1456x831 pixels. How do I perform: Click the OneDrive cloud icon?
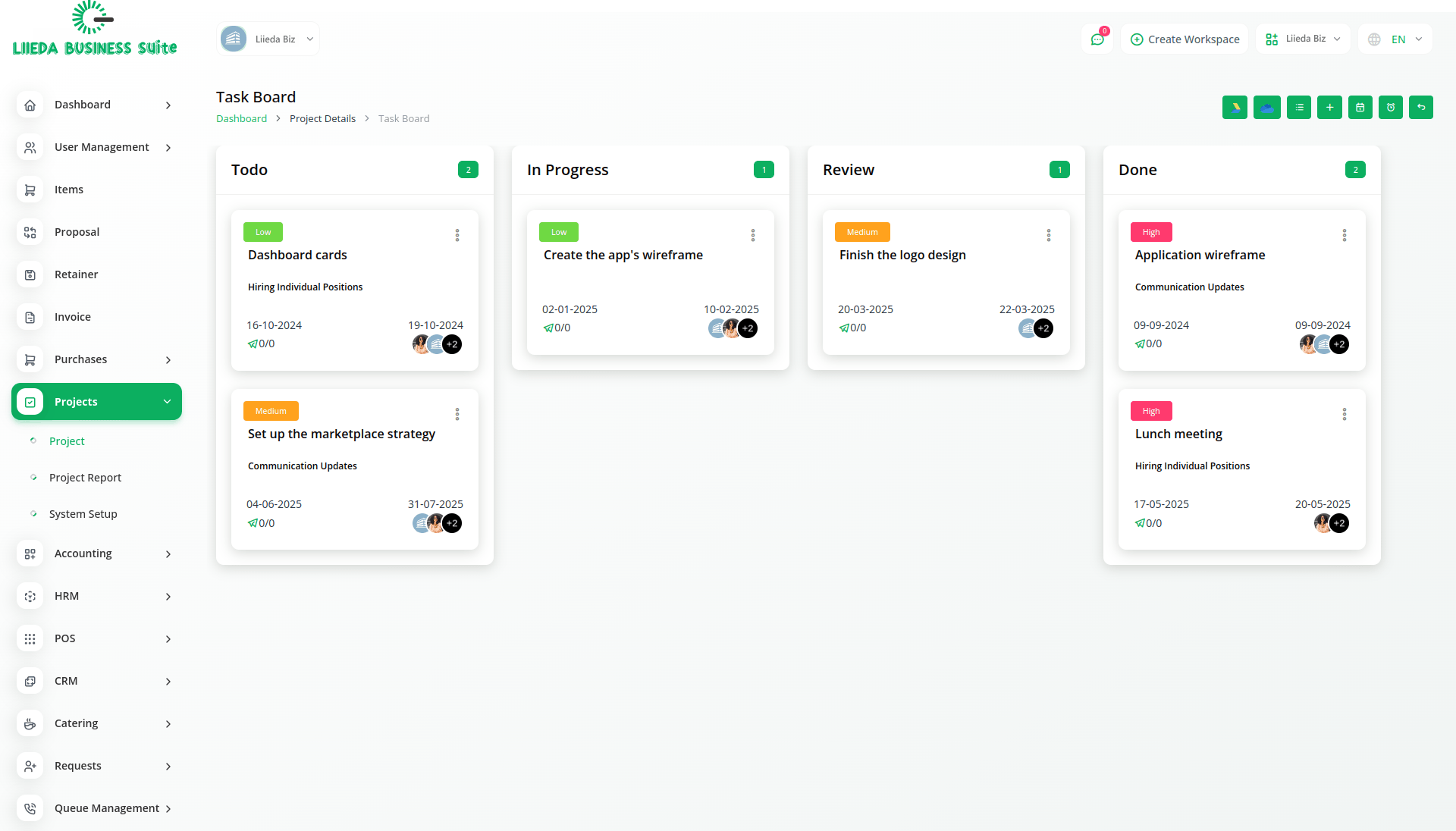click(1266, 108)
